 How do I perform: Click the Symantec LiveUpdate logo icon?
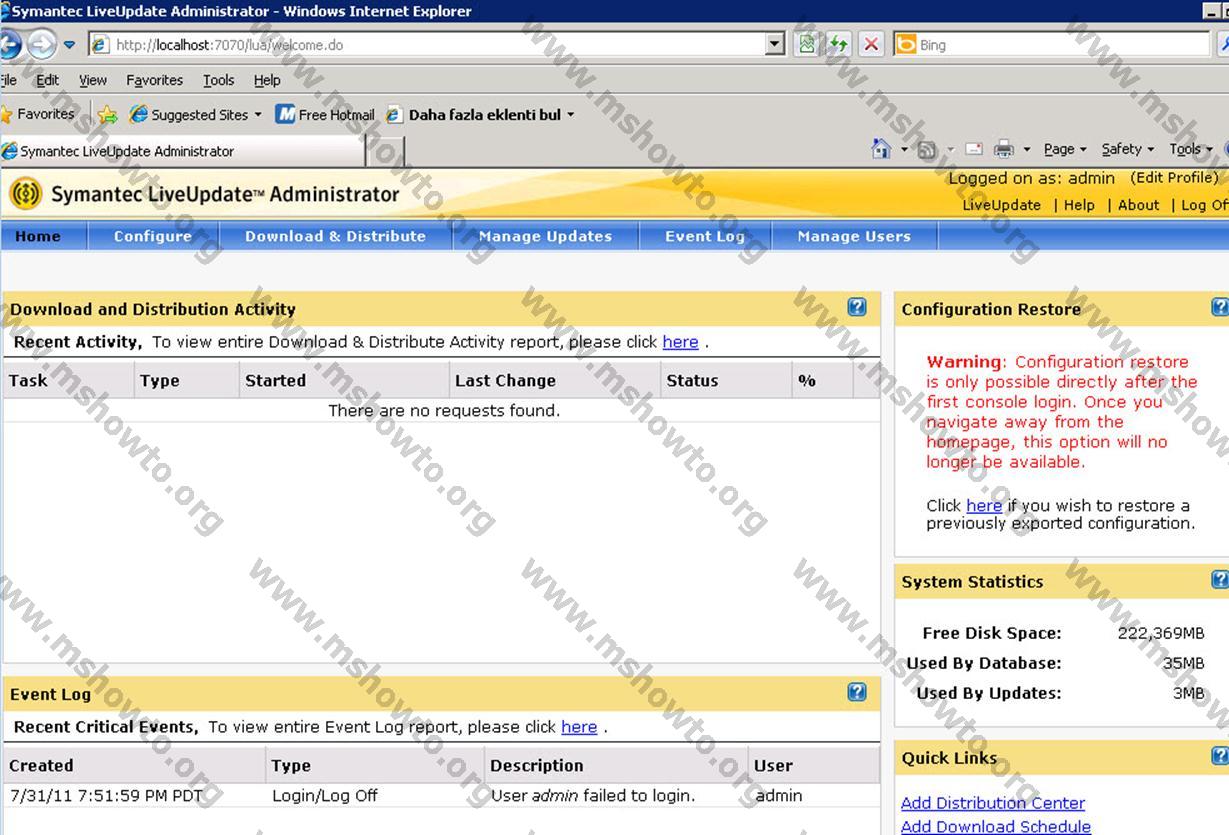point(25,194)
